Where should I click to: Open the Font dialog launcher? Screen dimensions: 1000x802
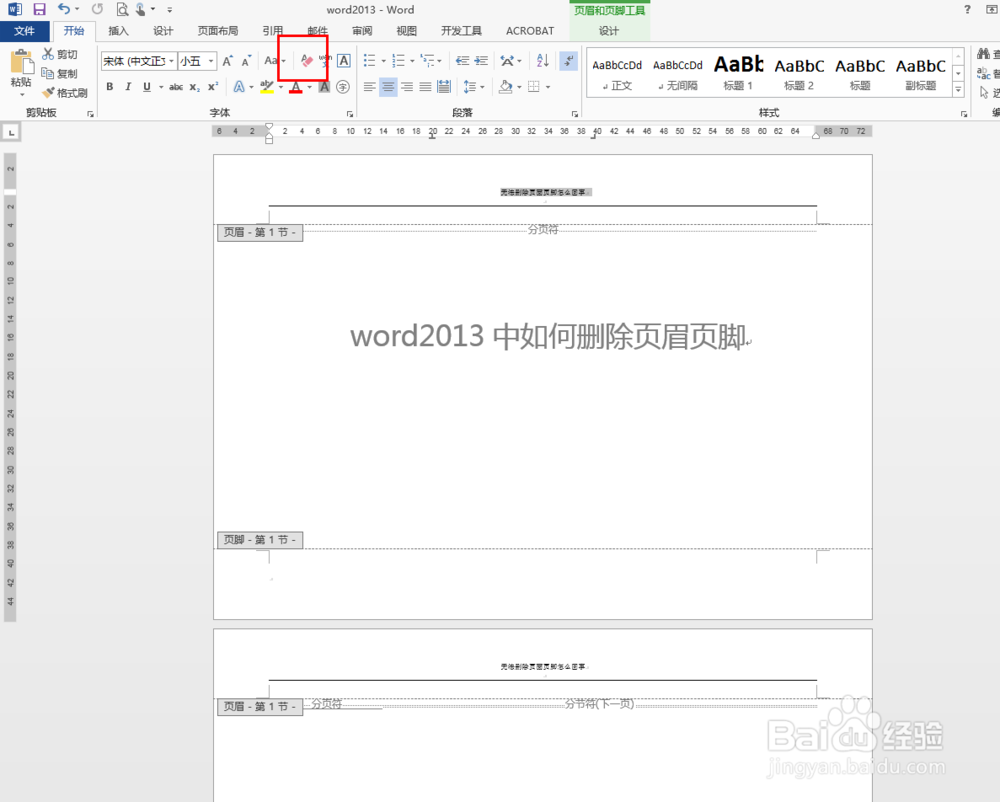[x=349, y=114]
